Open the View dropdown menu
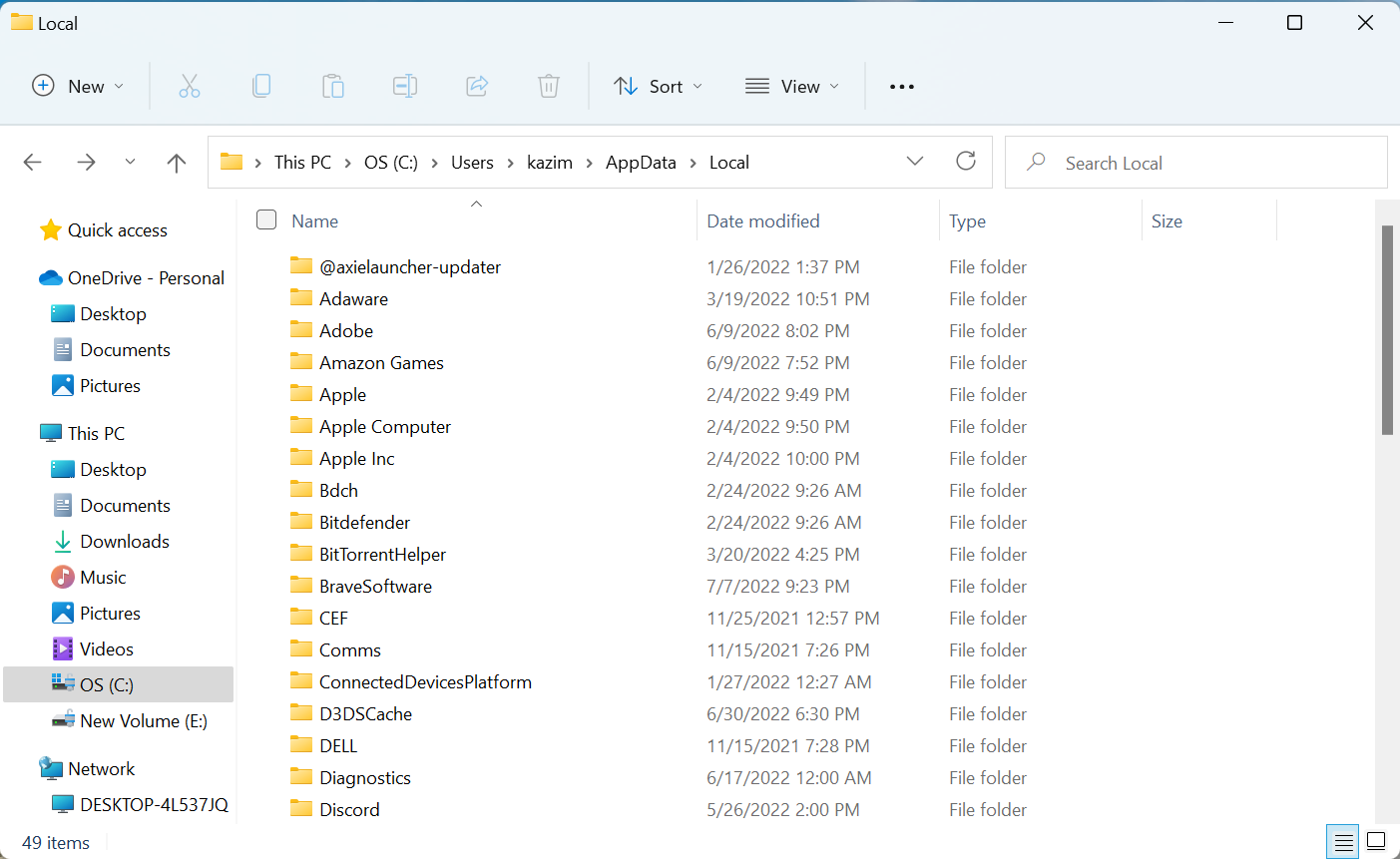 tap(792, 87)
